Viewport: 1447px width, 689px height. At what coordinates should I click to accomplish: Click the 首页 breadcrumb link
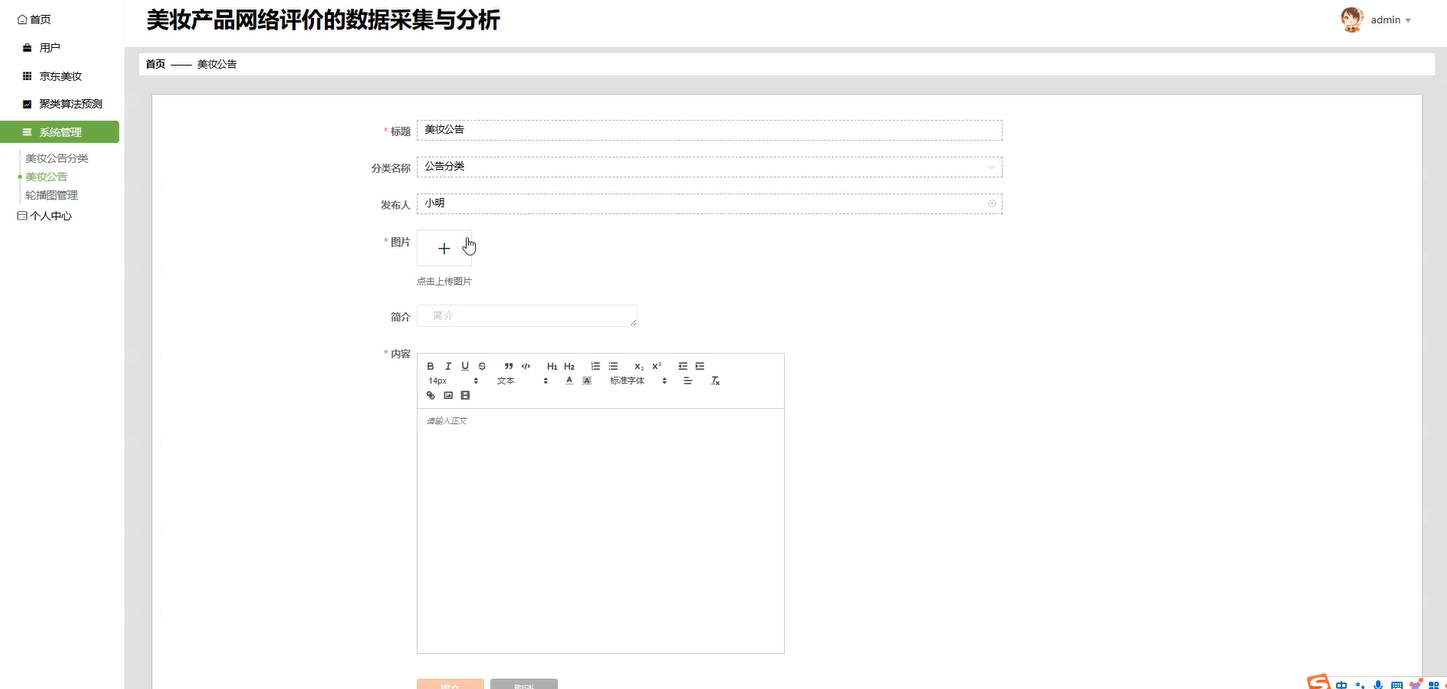pyautogui.click(x=154, y=63)
